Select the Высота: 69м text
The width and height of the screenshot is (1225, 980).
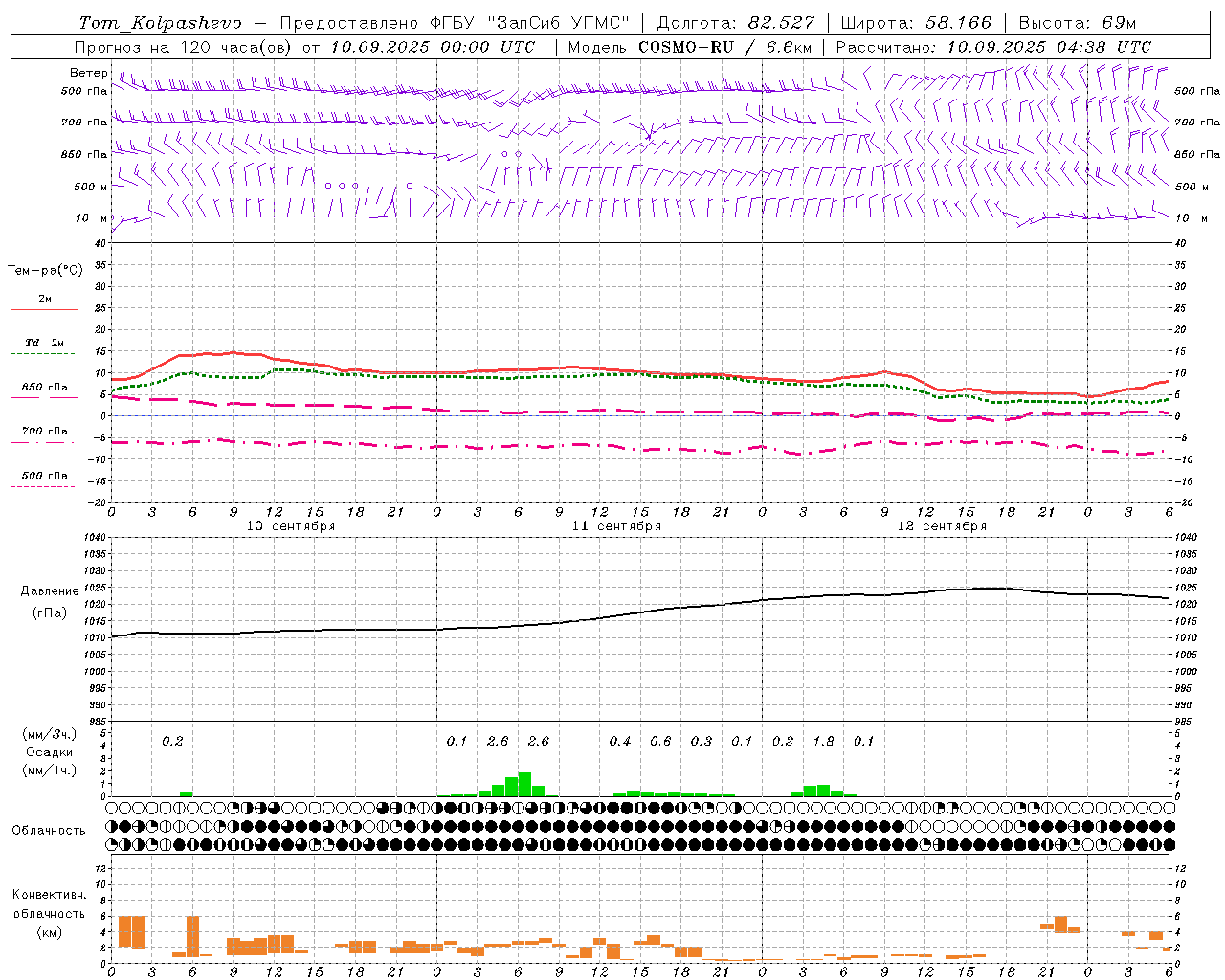coord(1077,23)
